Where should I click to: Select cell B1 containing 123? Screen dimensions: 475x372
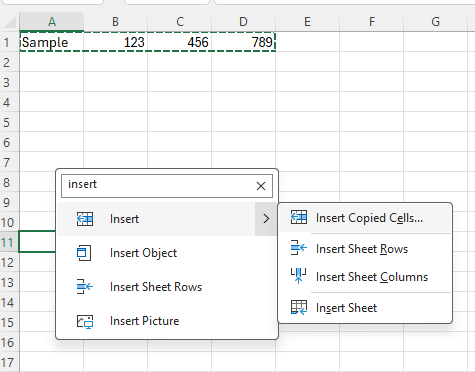coord(115,42)
